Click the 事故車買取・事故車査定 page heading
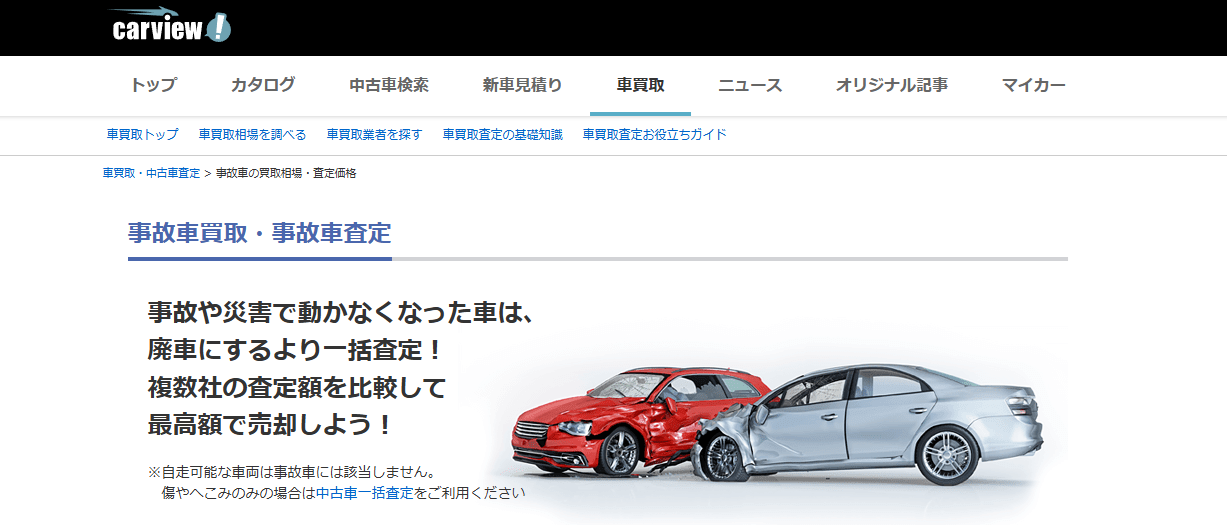The width and height of the screenshot is (1227, 525). tap(259, 233)
